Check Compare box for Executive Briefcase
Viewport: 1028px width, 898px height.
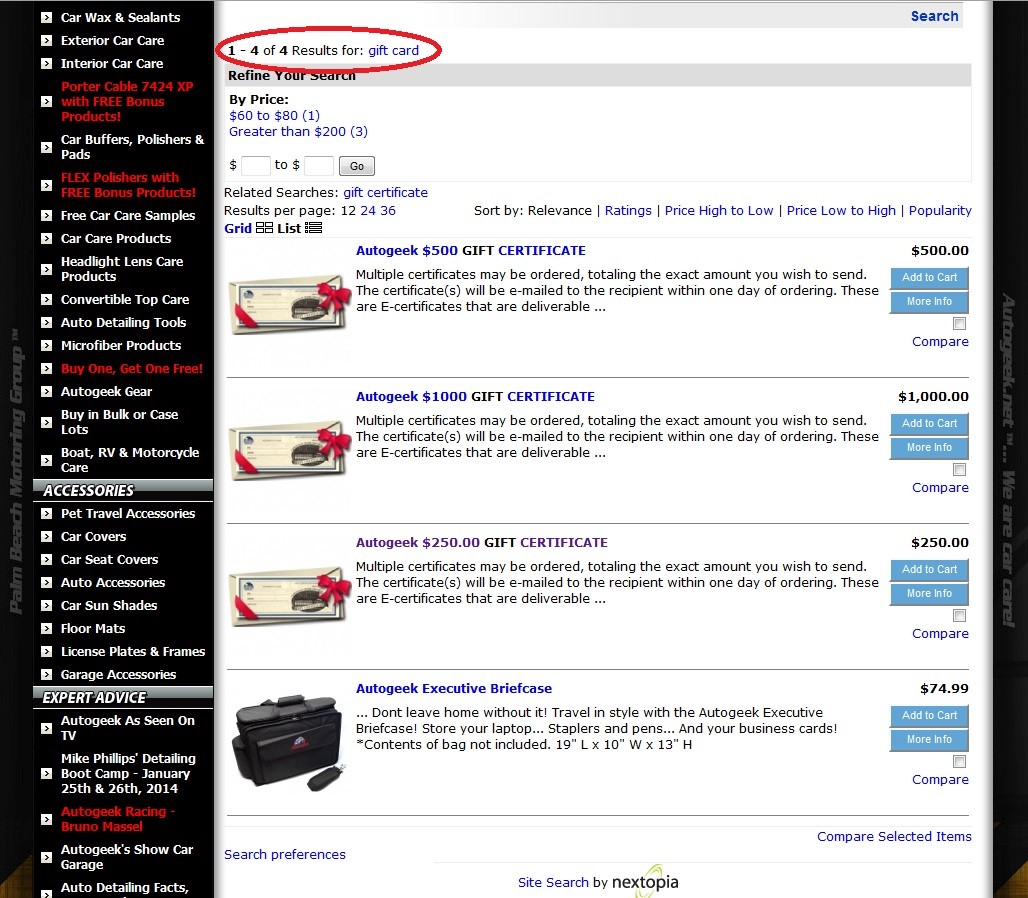[x=959, y=762]
